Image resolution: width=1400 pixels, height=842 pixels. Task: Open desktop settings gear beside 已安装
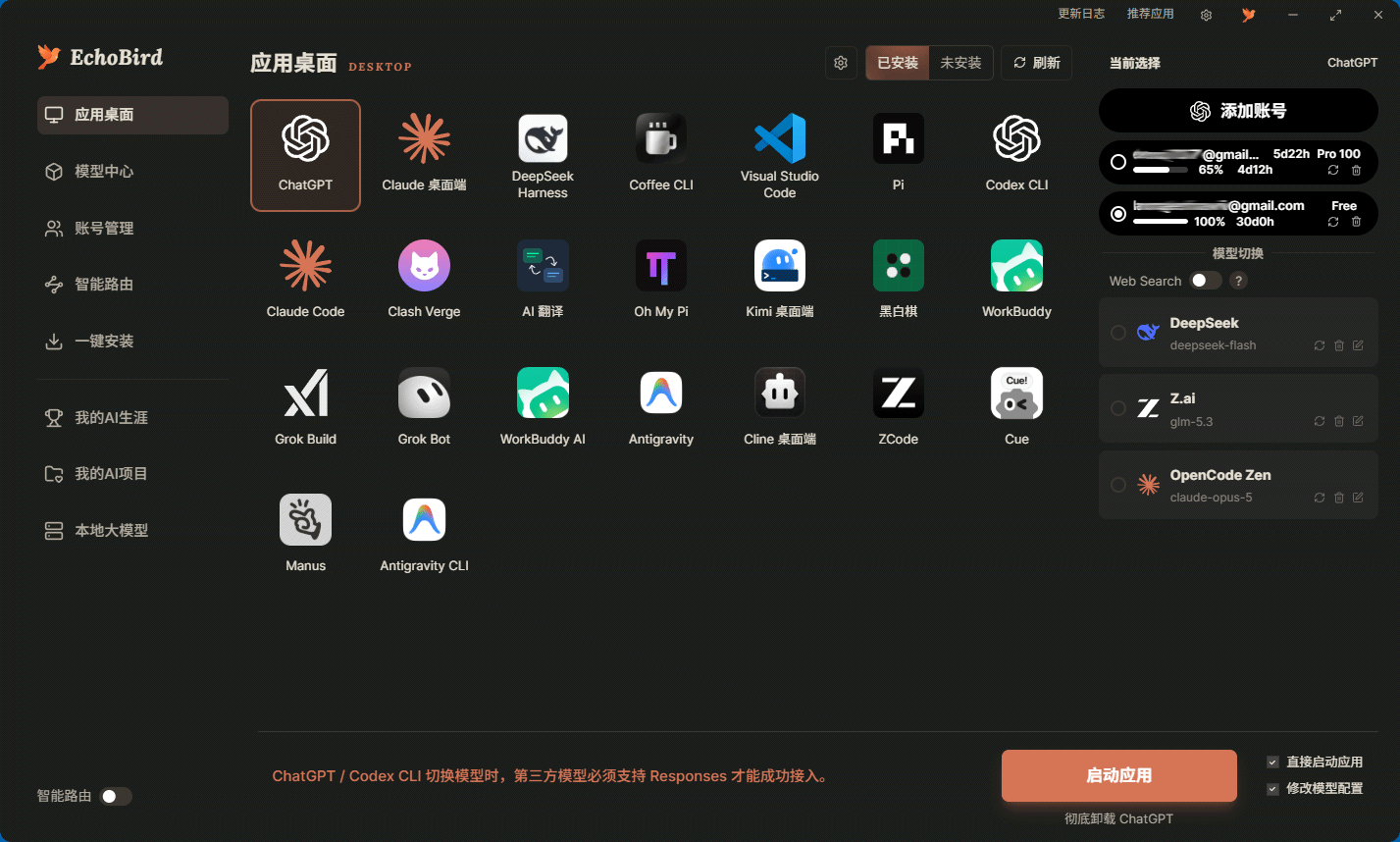tap(841, 63)
